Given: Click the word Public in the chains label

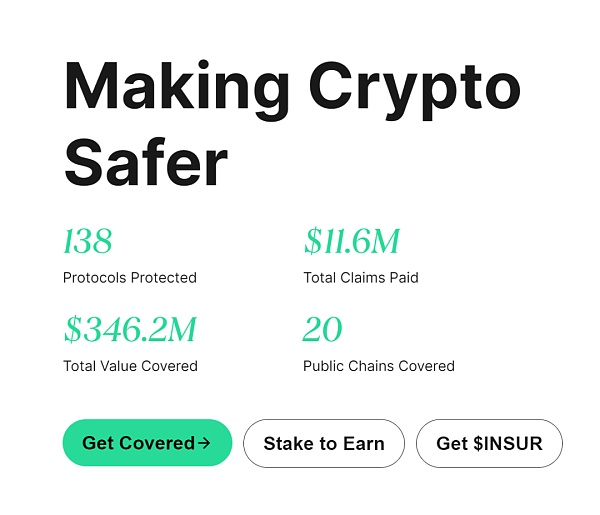Looking at the screenshot, I should click(x=324, y=366).
